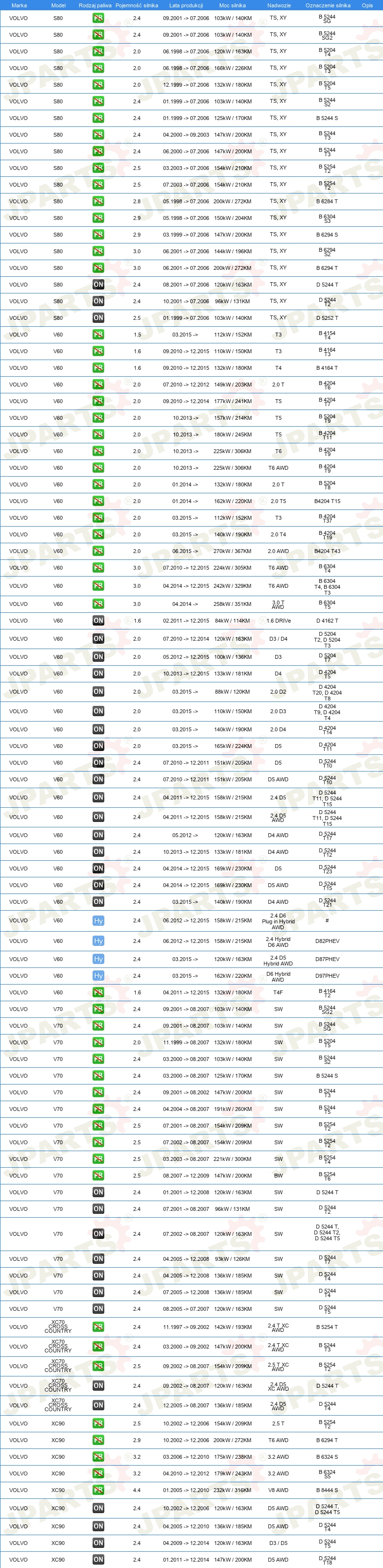Select the 'V8 AWD' body cell

pyautogui.click(x=278, y=1490)
